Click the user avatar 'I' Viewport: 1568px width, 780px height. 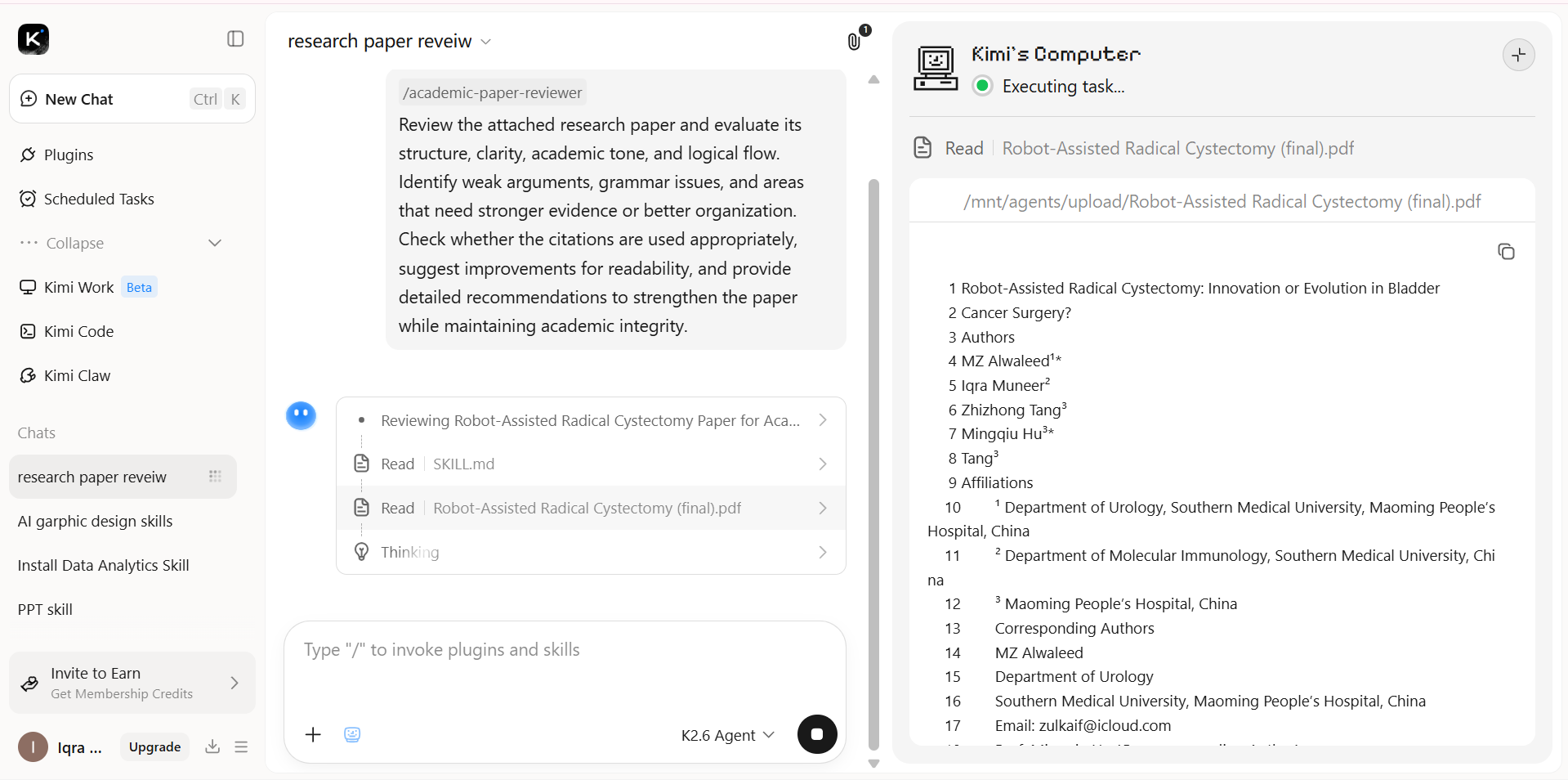pyautogui.click(x=33, y=746)
